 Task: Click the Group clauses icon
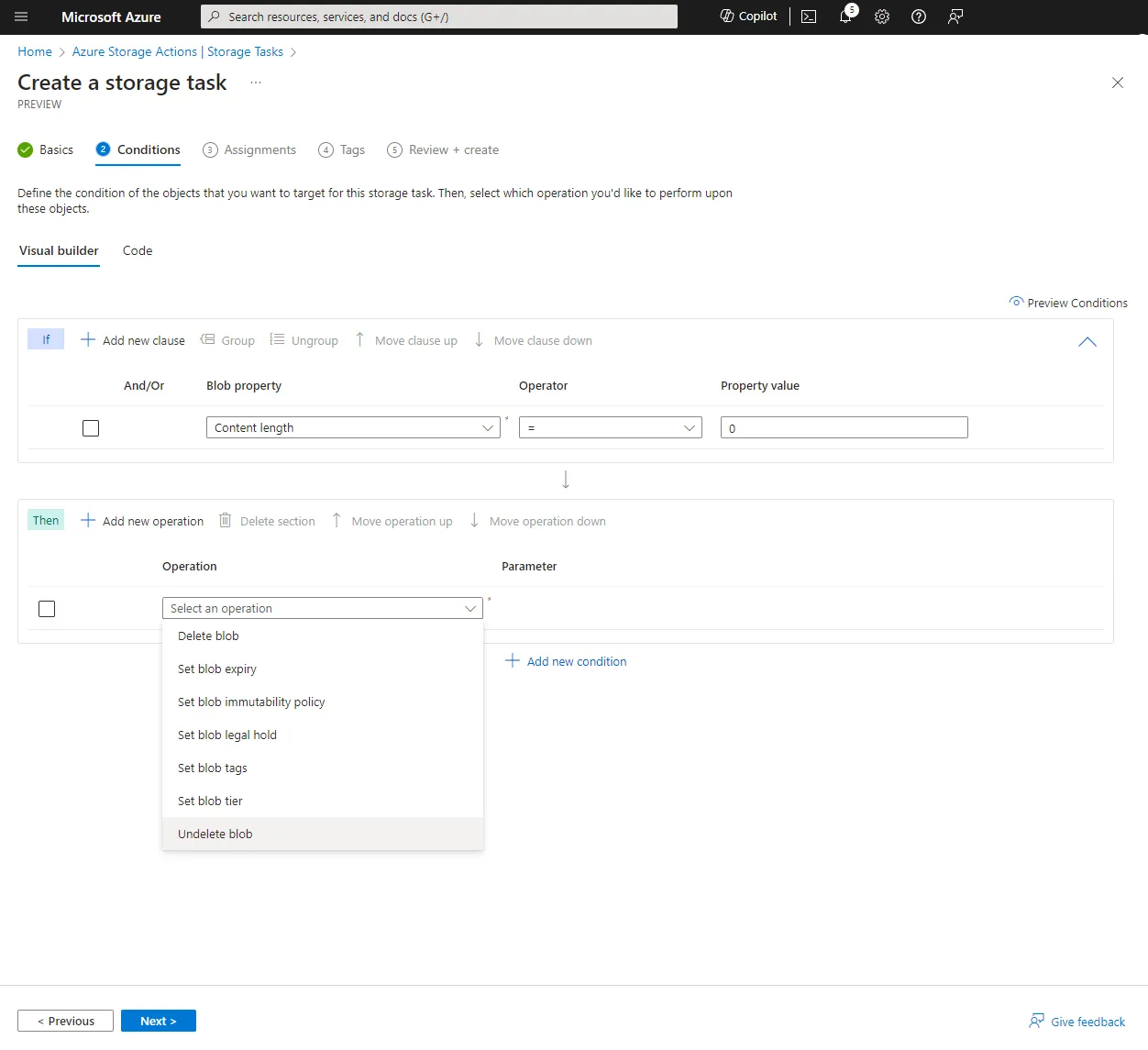point(207,339)
